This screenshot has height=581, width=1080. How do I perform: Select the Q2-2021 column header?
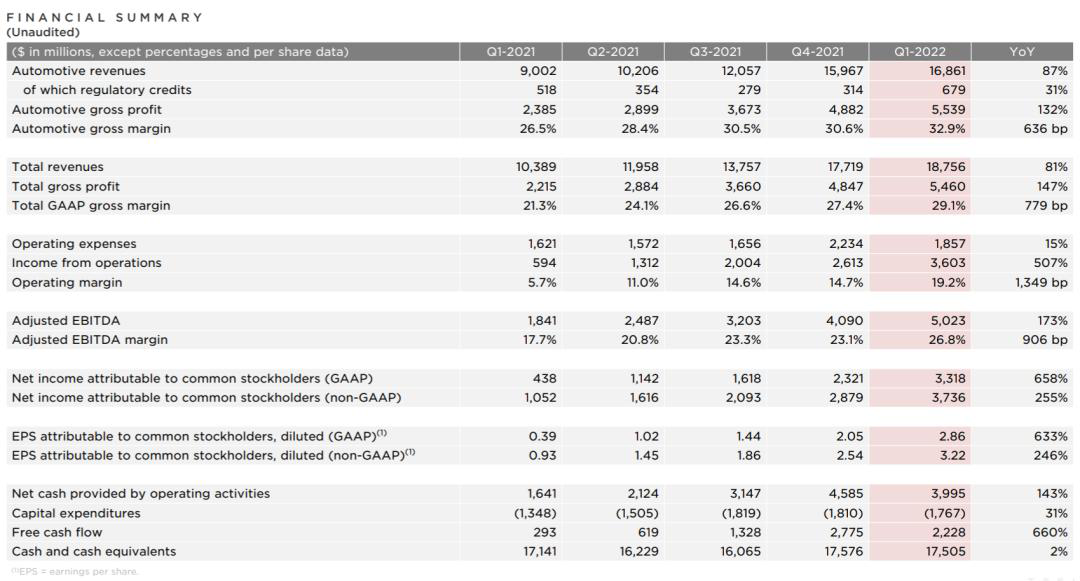click(611, 52)
